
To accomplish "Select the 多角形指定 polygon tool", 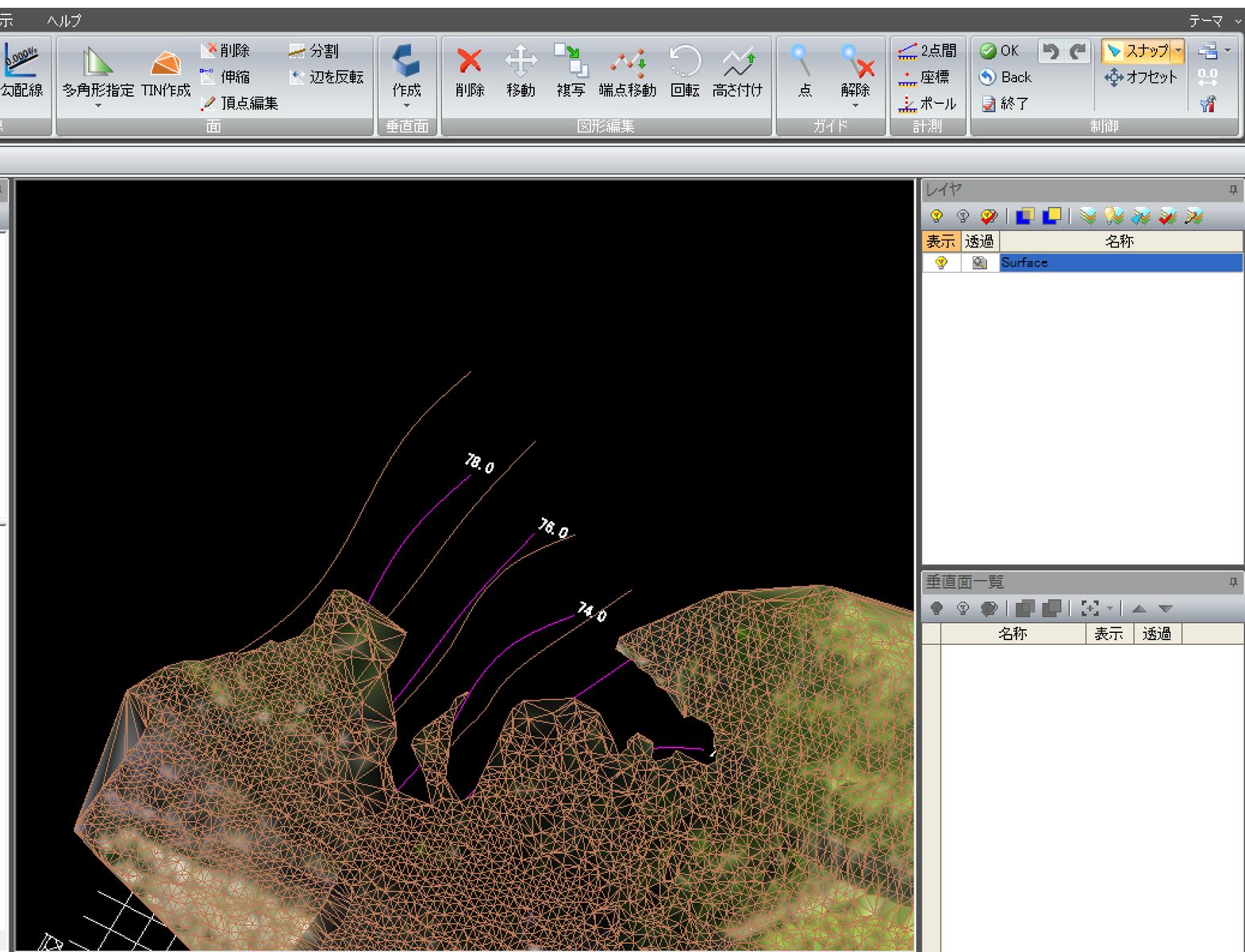I will coord(98,73).
